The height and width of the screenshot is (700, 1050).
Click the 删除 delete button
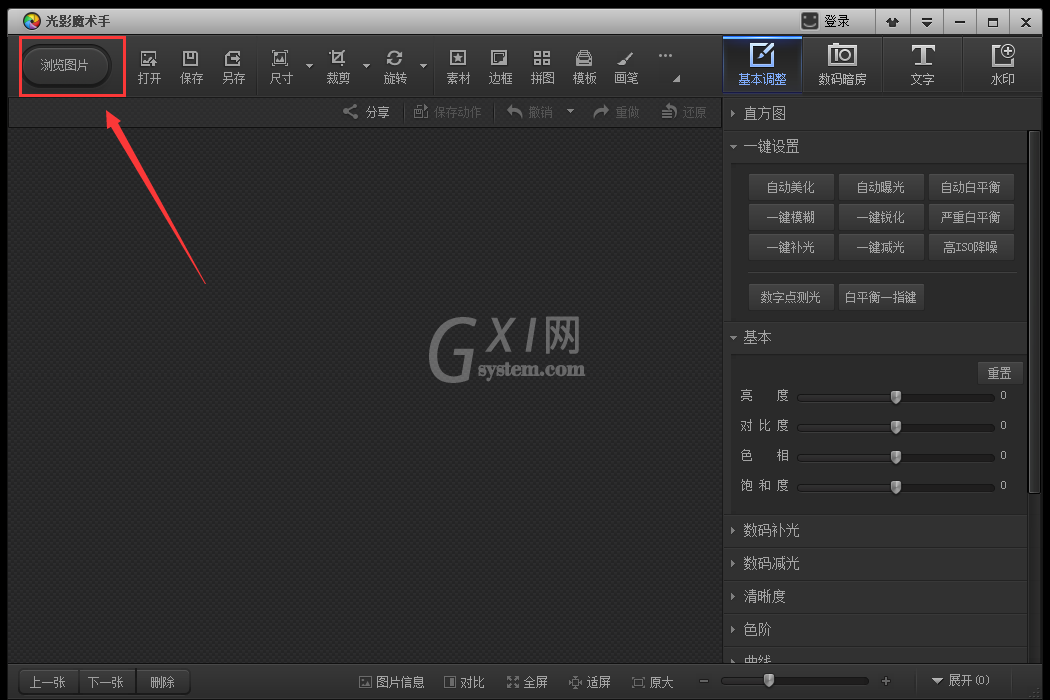(163, 682)
